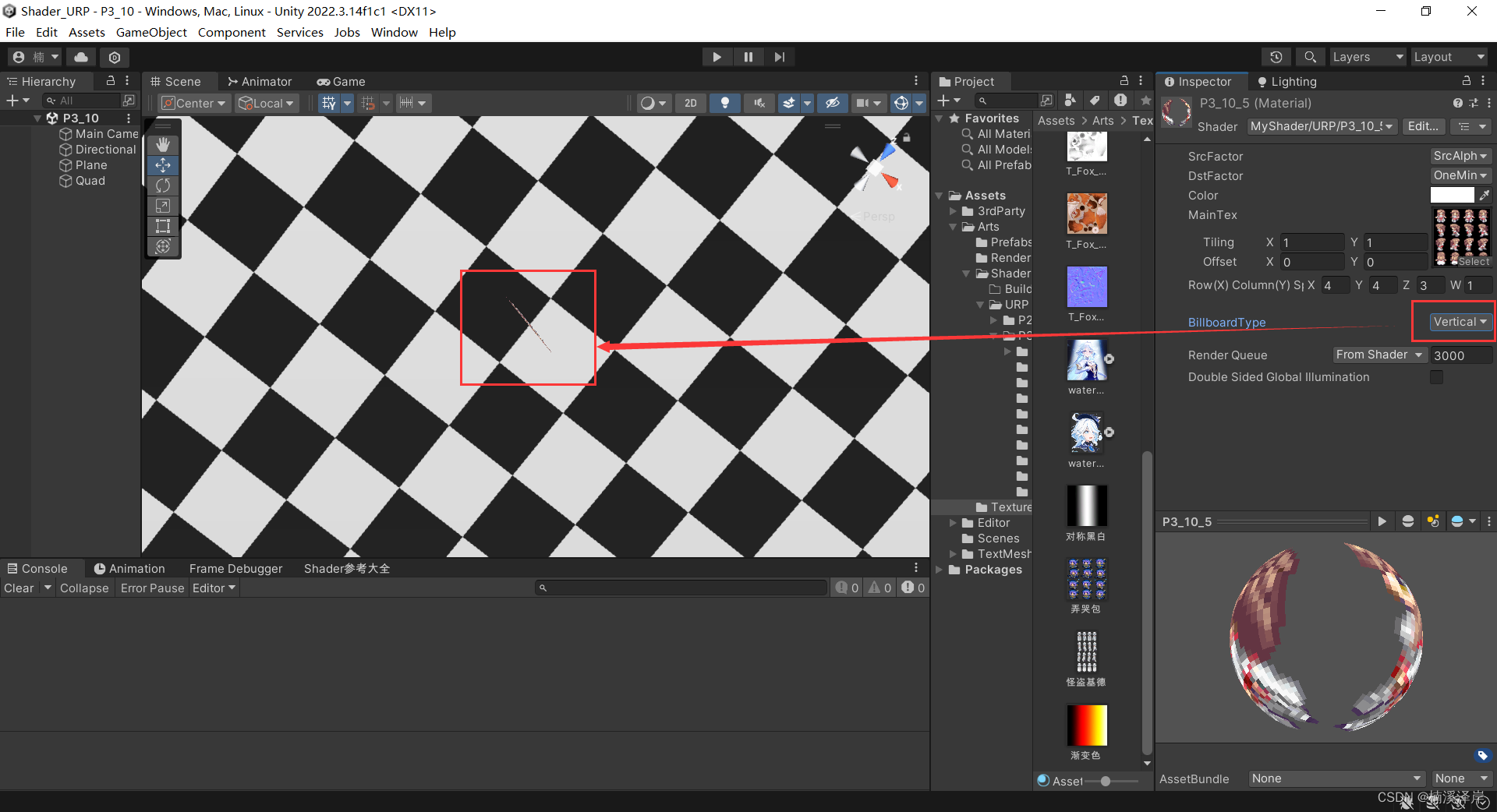Toggle scene lighting in Scene view toolbar
Image resolution: width=1497 pixels, height=812 pixels.
click(x=725, y=102)
